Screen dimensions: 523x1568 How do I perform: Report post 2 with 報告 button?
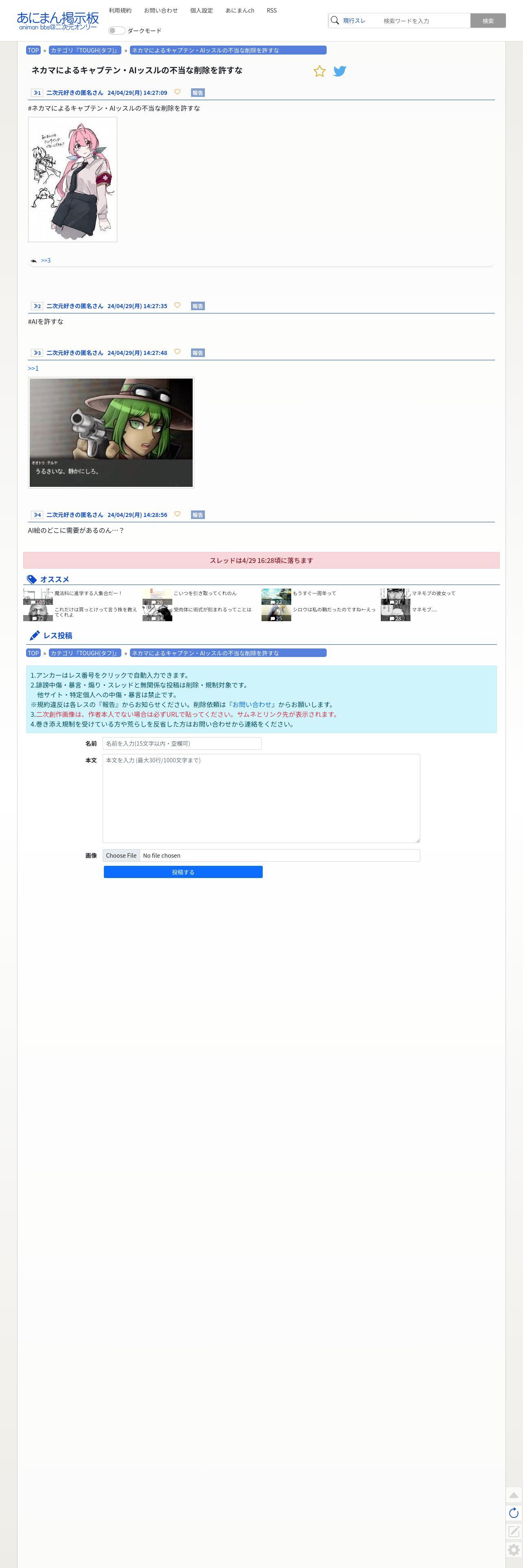click(197, 306)
